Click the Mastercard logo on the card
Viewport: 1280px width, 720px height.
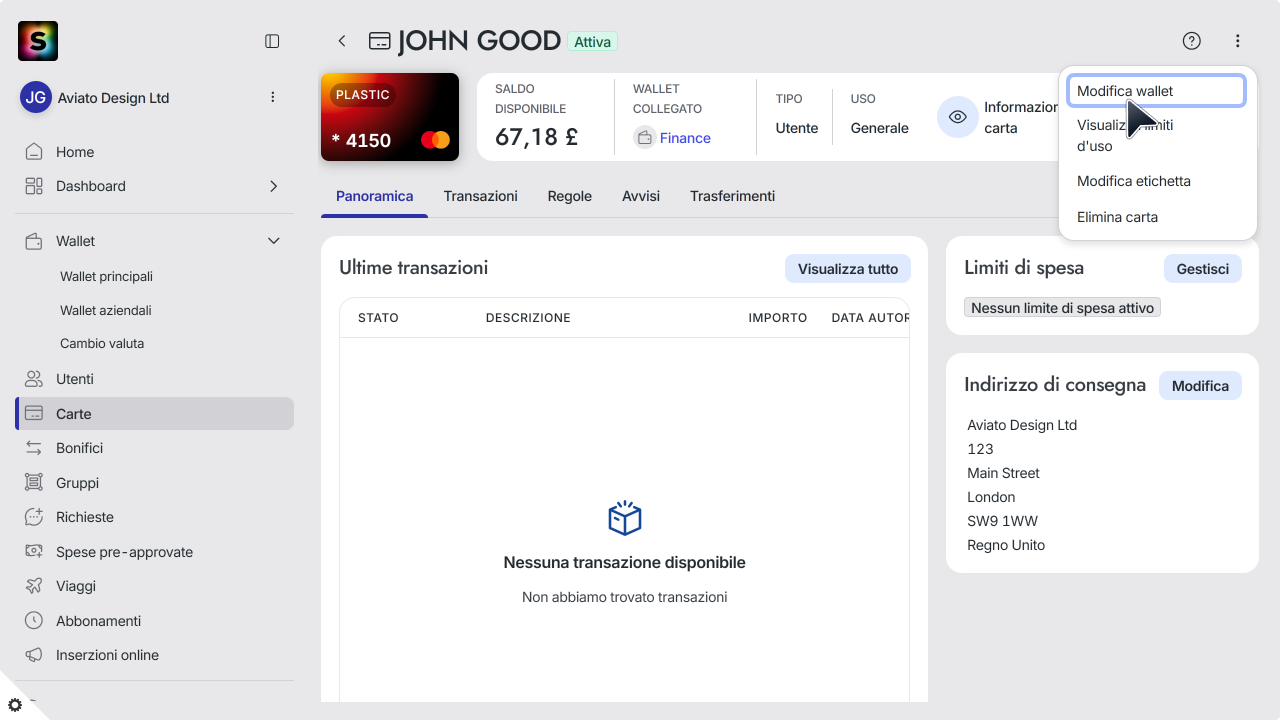point(435,140)
